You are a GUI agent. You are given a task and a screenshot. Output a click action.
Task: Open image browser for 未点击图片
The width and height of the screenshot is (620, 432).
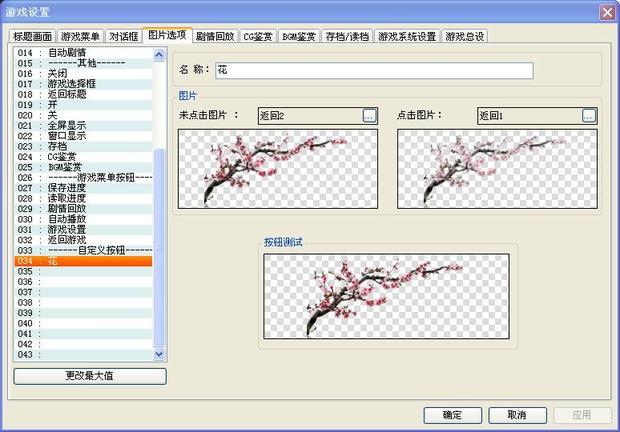pyautogui.click(x=369, y=116)
